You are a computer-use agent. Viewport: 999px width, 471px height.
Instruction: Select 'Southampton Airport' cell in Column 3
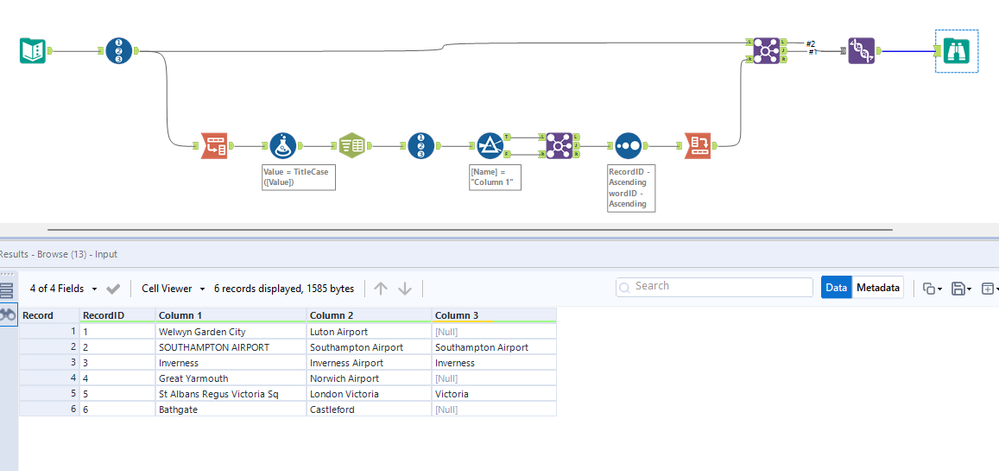pyautogui.click(x=494, y=347)
